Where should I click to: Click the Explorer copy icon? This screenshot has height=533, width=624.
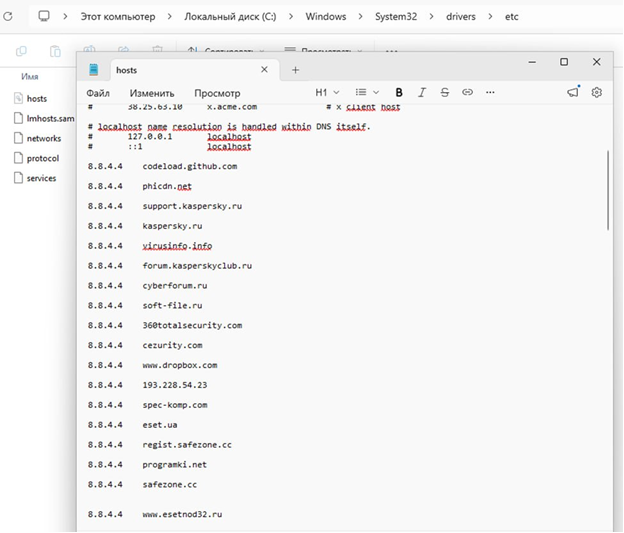click(21, 51)
